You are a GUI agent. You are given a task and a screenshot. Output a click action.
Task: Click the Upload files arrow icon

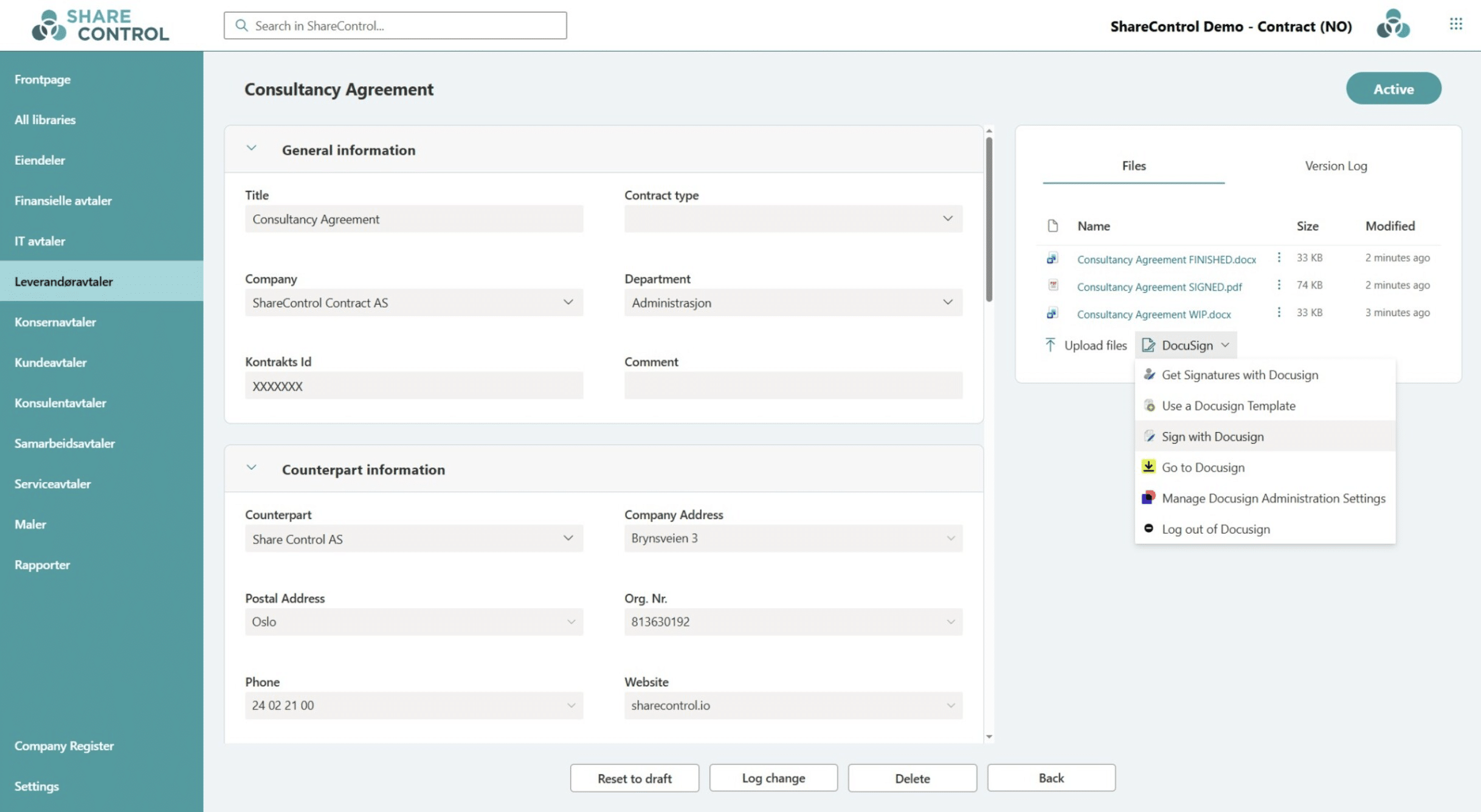(x=1050, y=345)
